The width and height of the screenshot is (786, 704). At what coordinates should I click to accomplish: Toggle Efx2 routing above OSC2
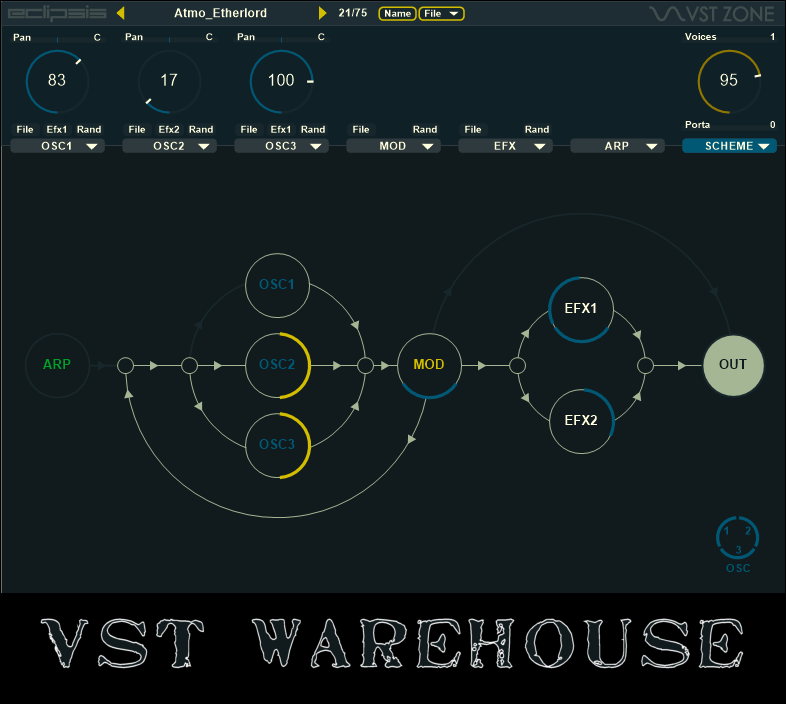169,130
